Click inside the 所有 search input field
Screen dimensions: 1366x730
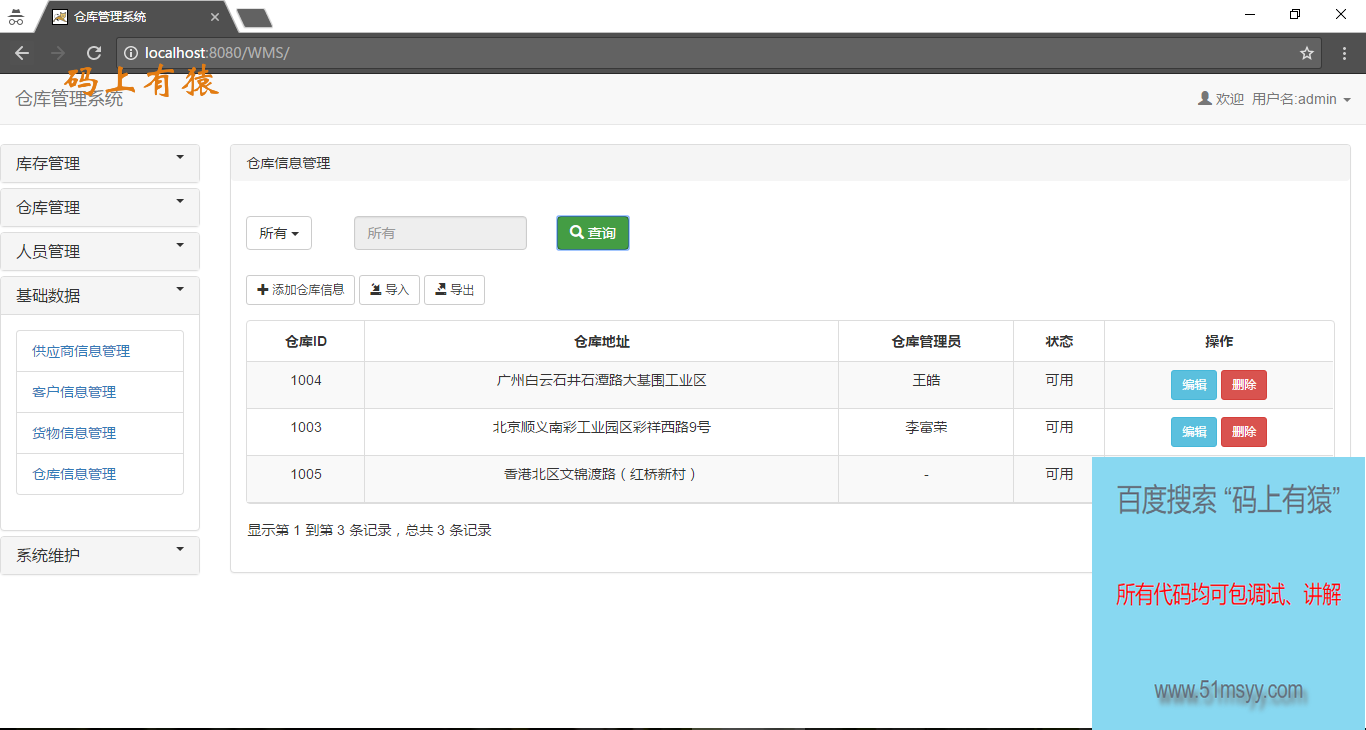click(x=440, y=232)
